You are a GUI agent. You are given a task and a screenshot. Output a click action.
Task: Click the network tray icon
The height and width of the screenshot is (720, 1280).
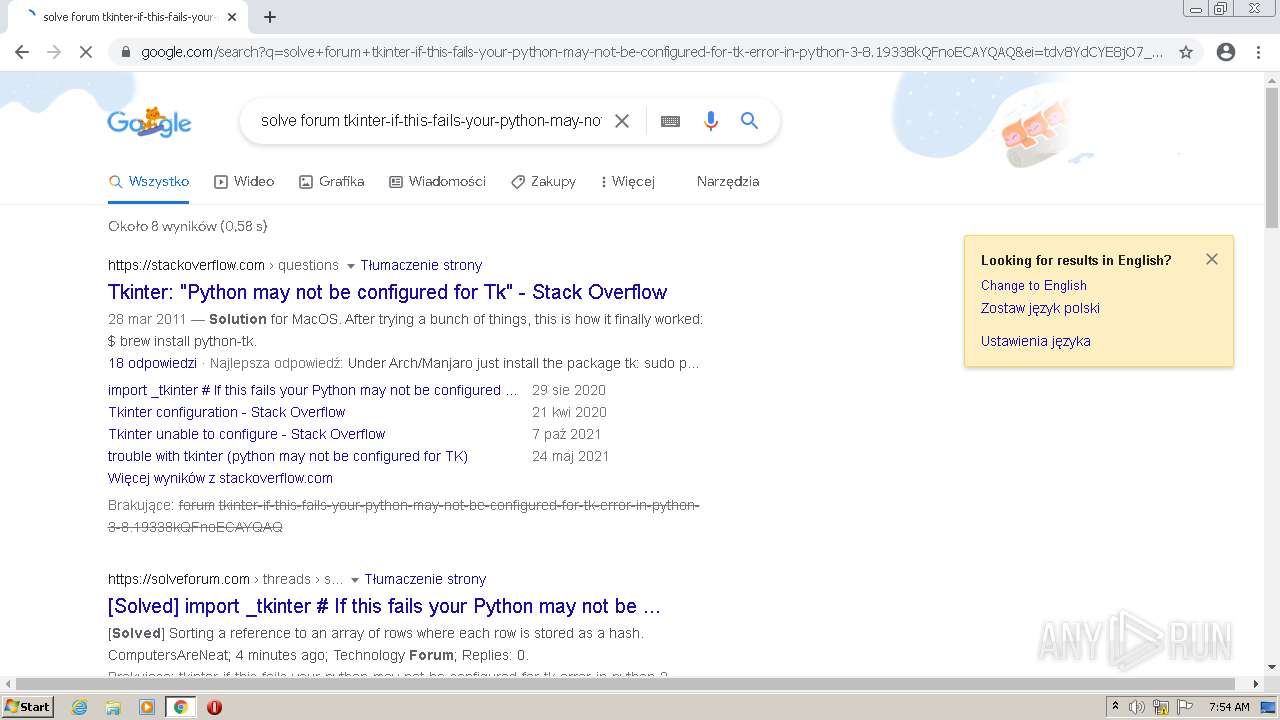pos(1161,707)
